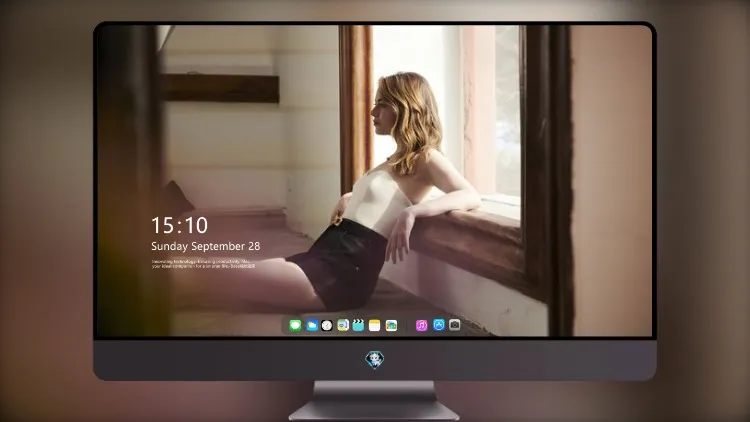
Task: Open the Maps app icon in the dock
Action: [x=343, y=325]
